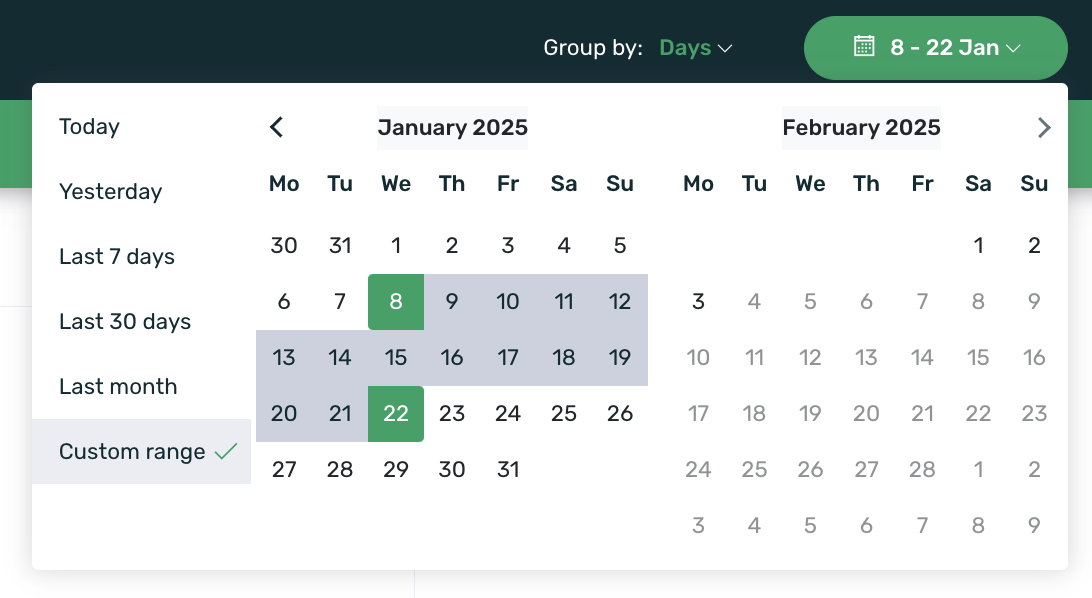Viewport: 1092px width, 598px height.
Task: Select February 1 in the calendar
Action: 978,245
